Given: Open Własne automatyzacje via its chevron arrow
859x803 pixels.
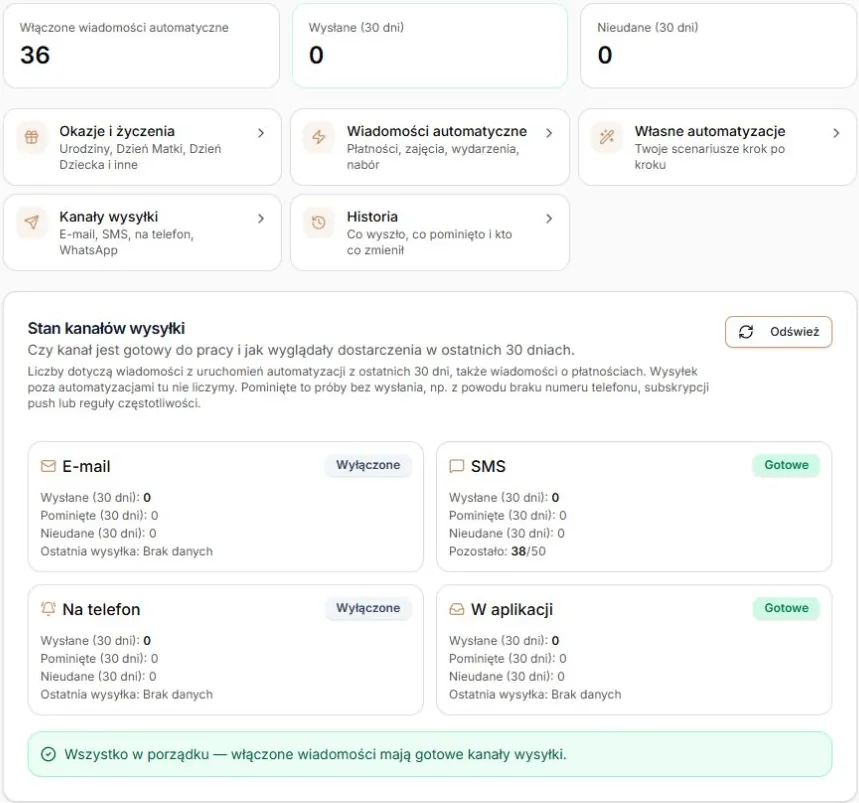Looking at the screenshot, I should click(836, 133).
